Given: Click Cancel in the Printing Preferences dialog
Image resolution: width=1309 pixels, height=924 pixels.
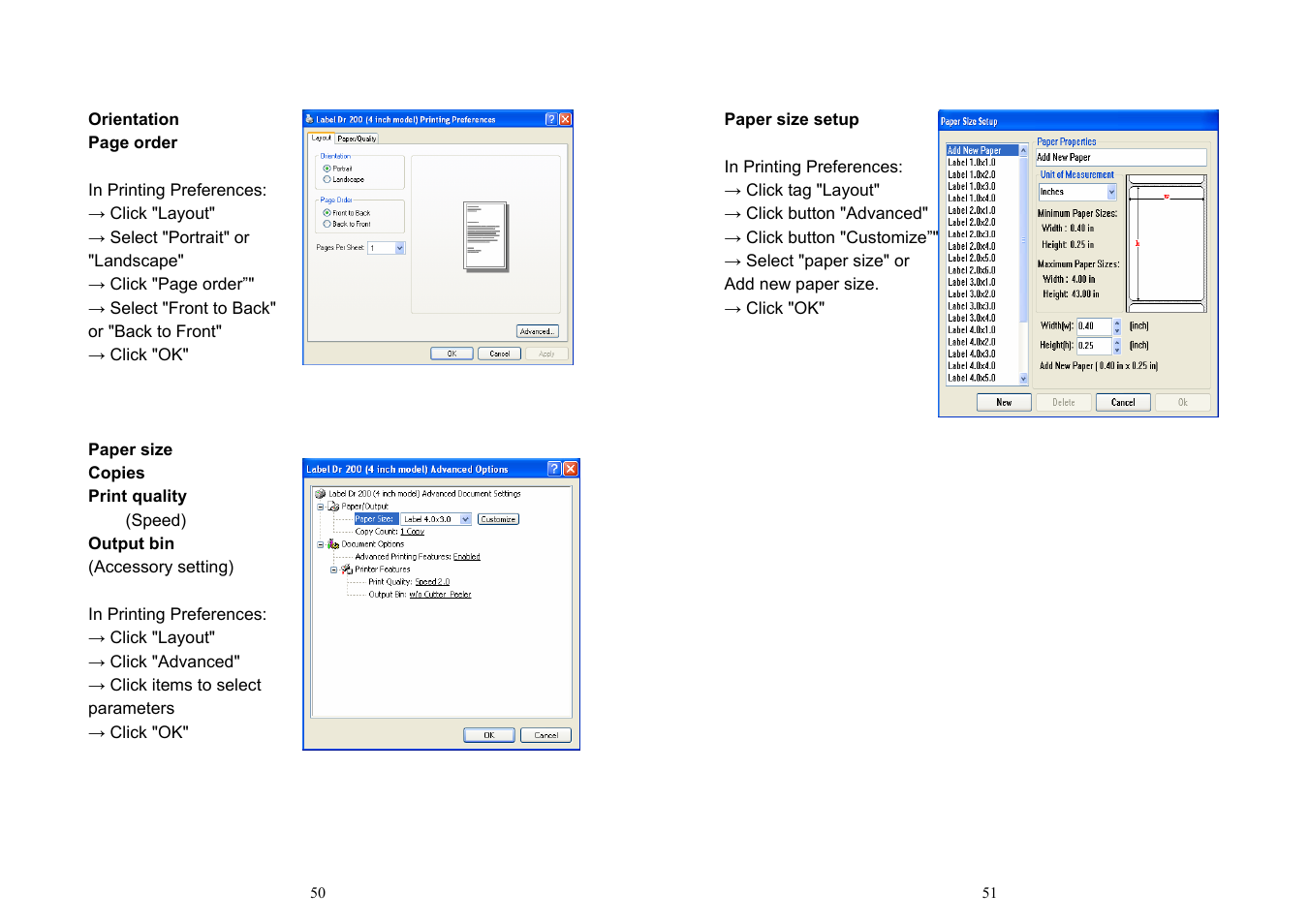Looking at the screenshot, I should 499,354.
